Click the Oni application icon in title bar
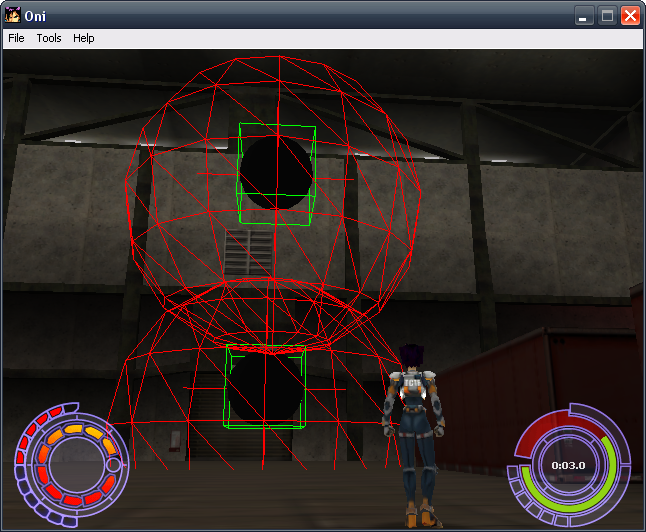This screenshot has height=532, width=646. tap(13, 15)
